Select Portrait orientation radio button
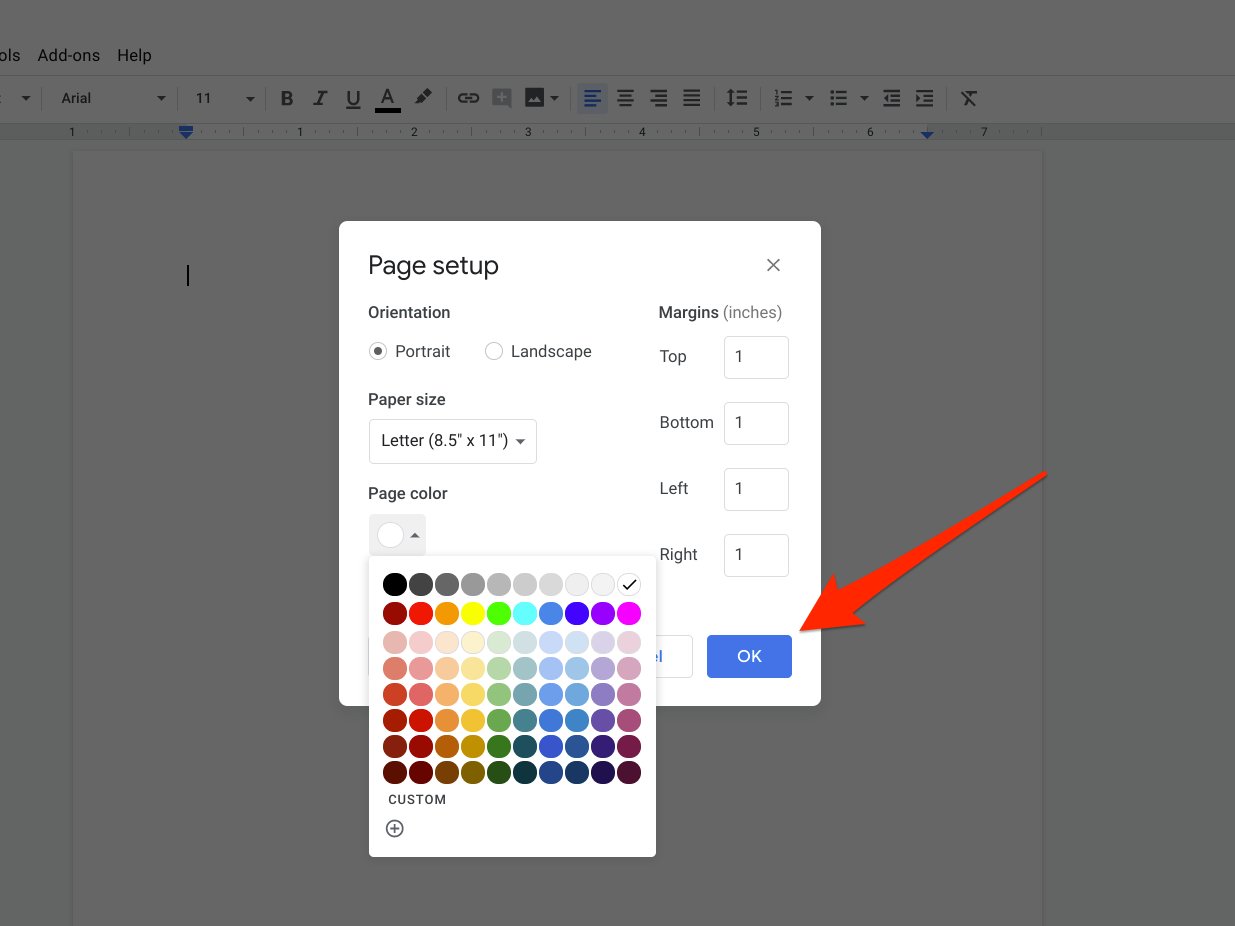The height and width of the screenshot is (926, 1235). pos(378,351)
